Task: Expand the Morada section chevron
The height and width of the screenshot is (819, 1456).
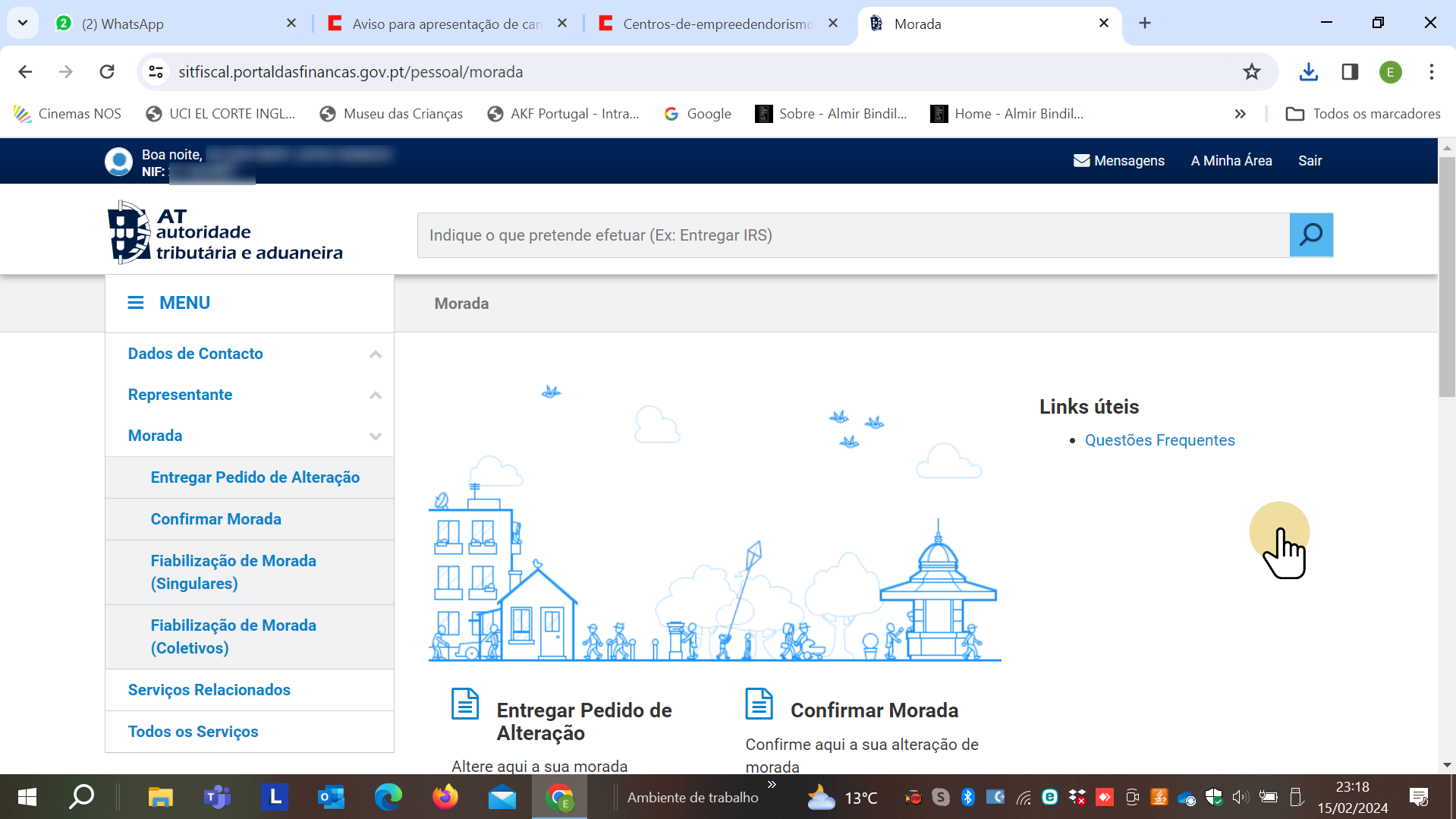Action: [x=375, y=436]
